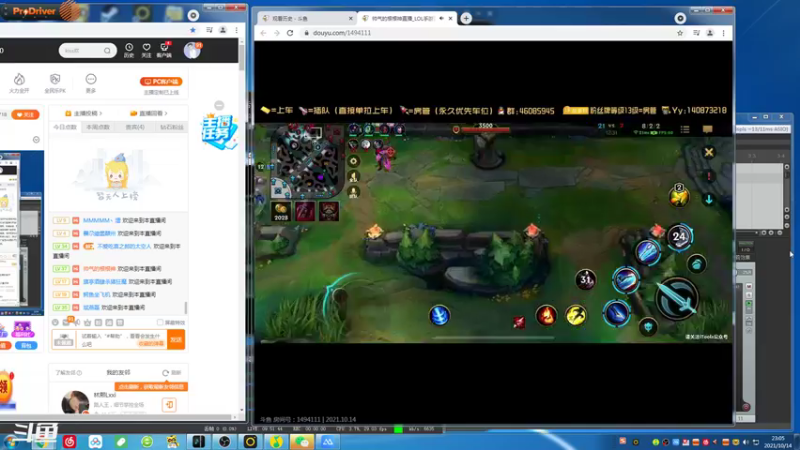Tap the large sword basic-attack button in game
Viewport: 800px width, 450px height.
click(x=677, y=298)
